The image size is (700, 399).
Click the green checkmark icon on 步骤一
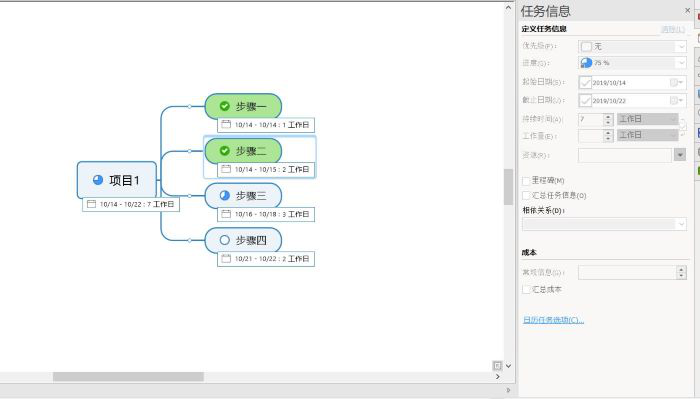point(225,106)
